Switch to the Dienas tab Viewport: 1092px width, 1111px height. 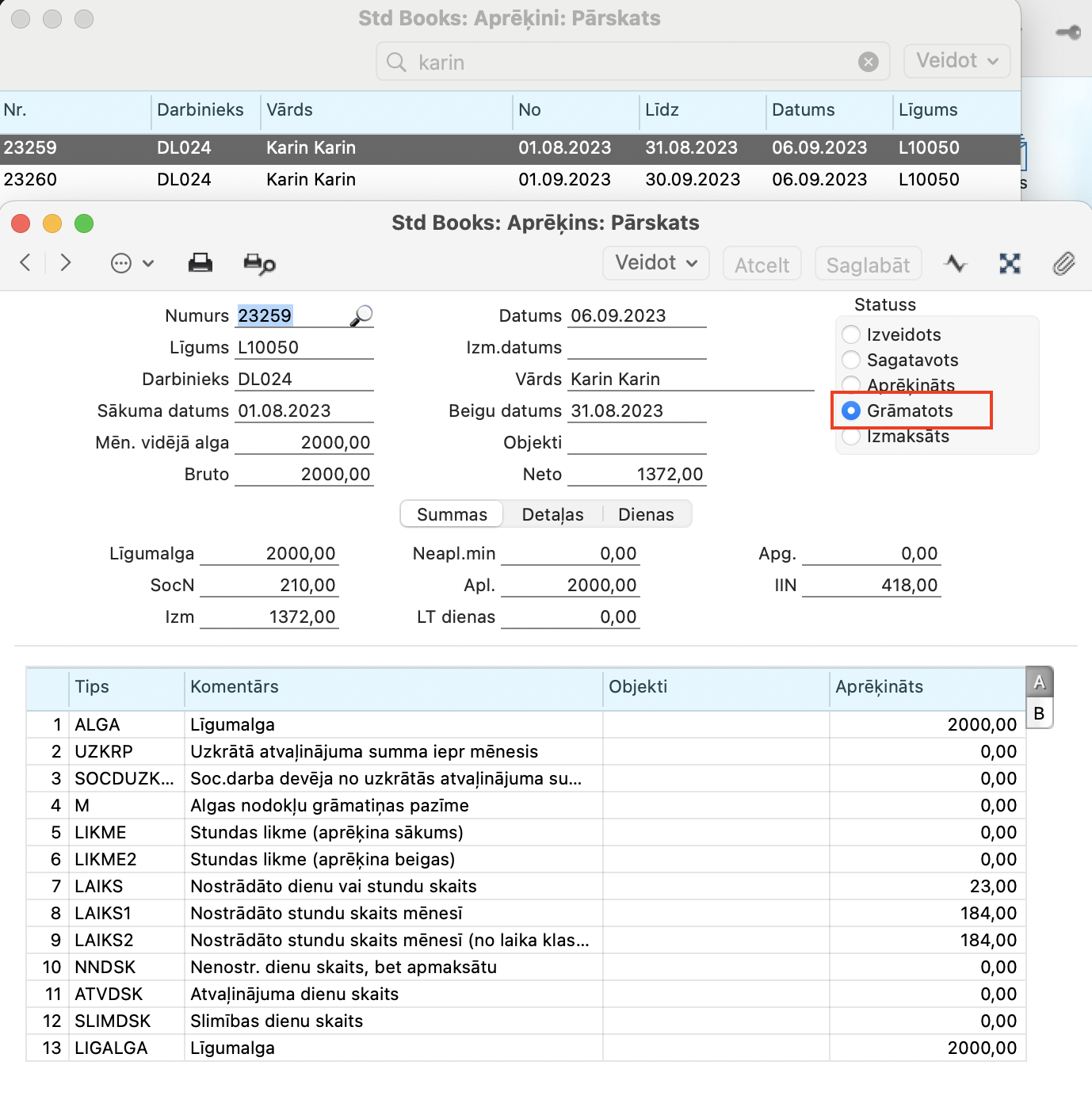coord(646,514)
